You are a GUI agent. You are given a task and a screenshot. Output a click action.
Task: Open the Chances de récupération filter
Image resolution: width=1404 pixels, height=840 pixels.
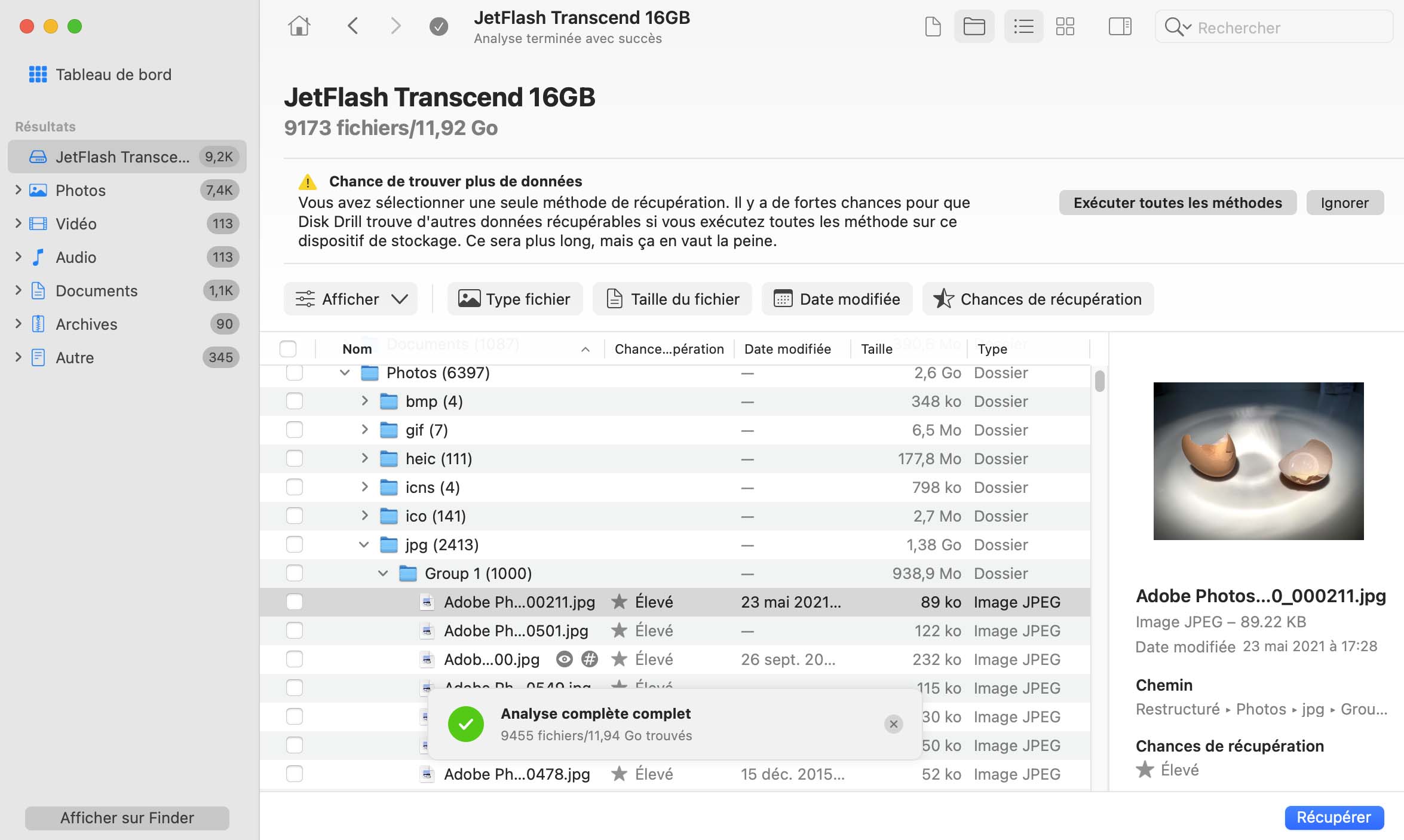(x=1038, y=299)
